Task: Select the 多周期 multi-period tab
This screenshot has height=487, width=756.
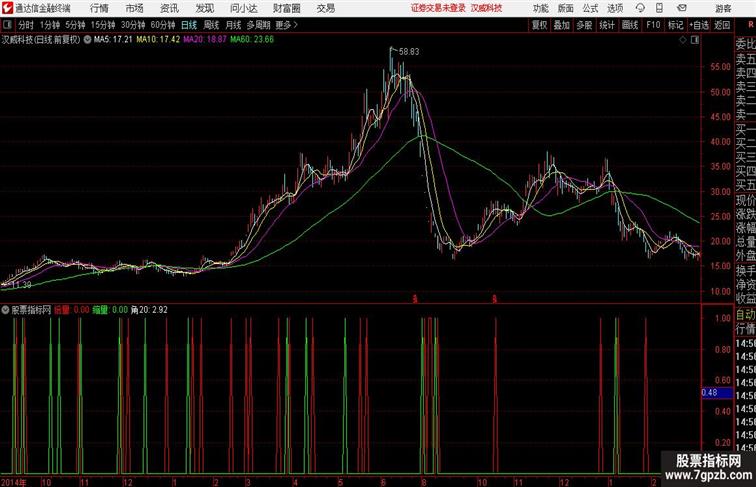Action: 258,25
